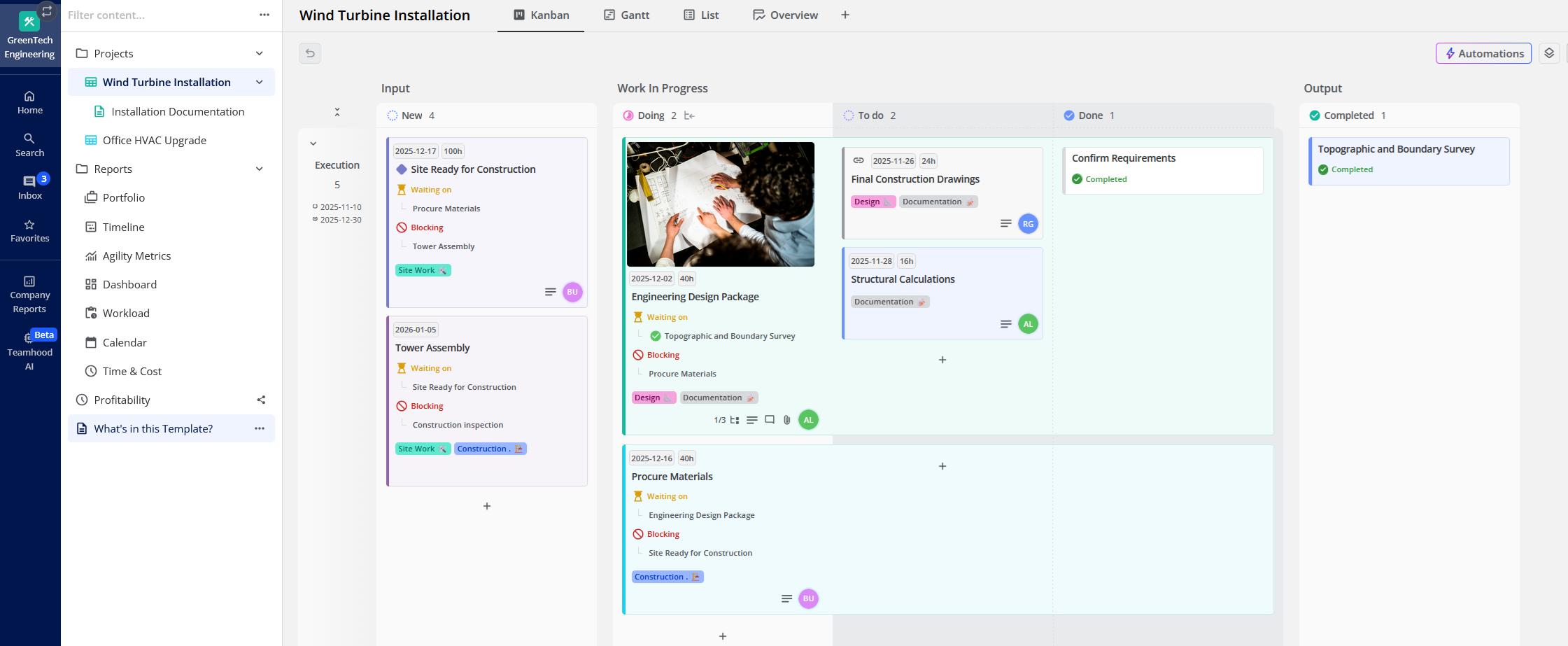Click the link icon on Final Construction Drawings card
1568x646 pixels.
(x=859, y=160)
